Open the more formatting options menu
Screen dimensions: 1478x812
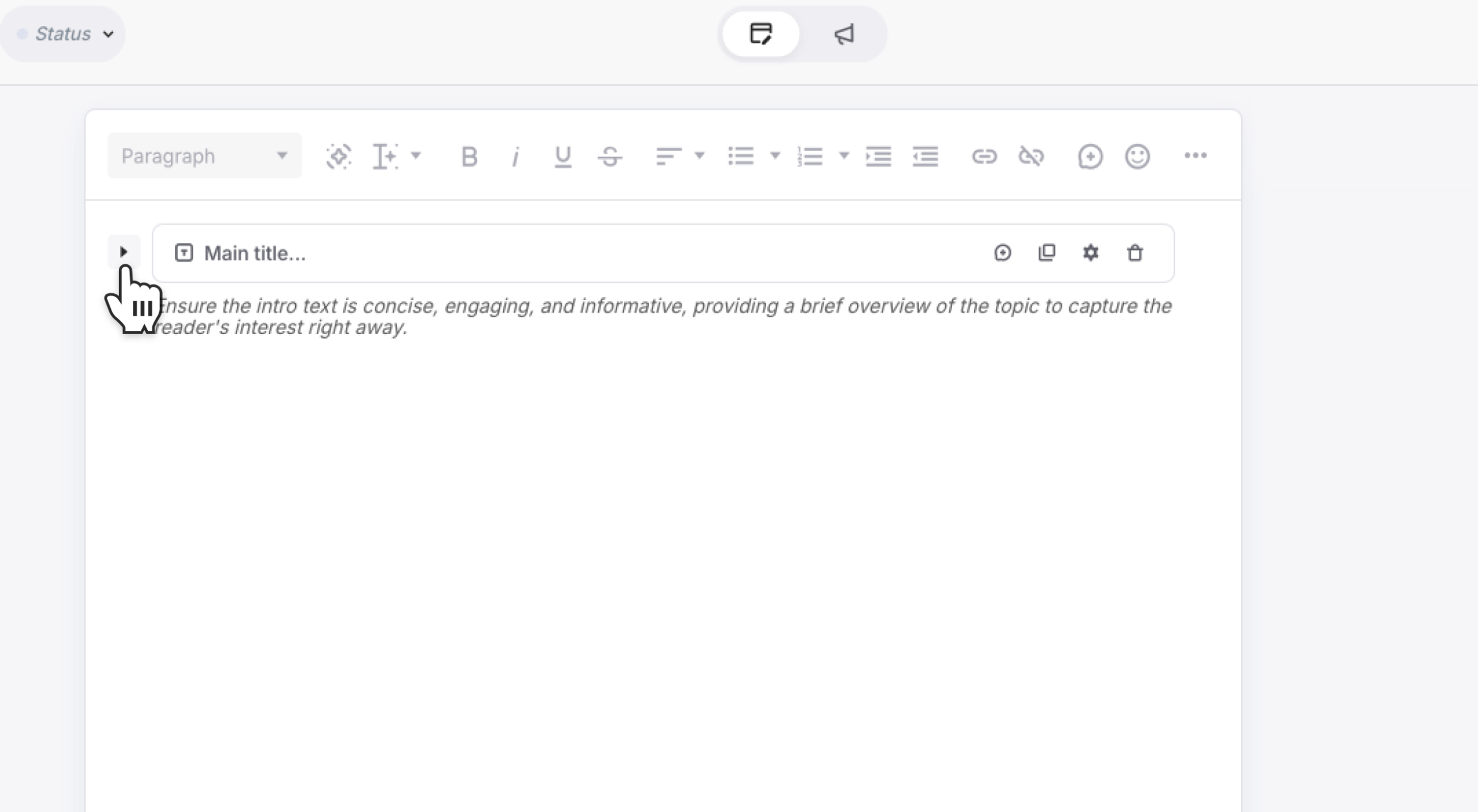click(1196, 155)
